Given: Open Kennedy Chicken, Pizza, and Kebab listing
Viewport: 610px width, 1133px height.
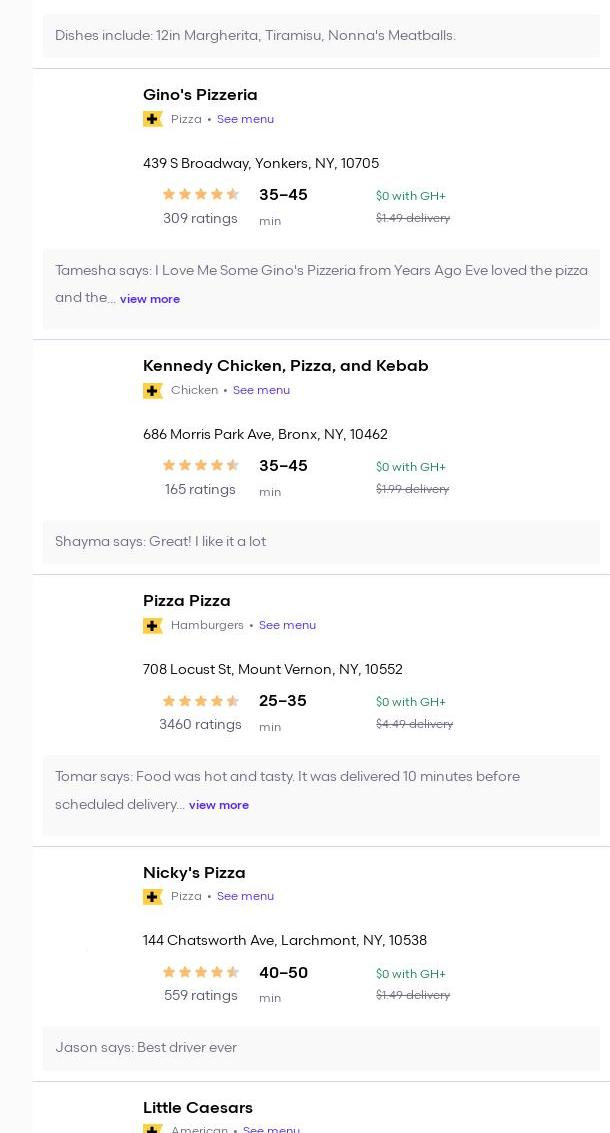Looking at the screenshot, I should [285, 366].
